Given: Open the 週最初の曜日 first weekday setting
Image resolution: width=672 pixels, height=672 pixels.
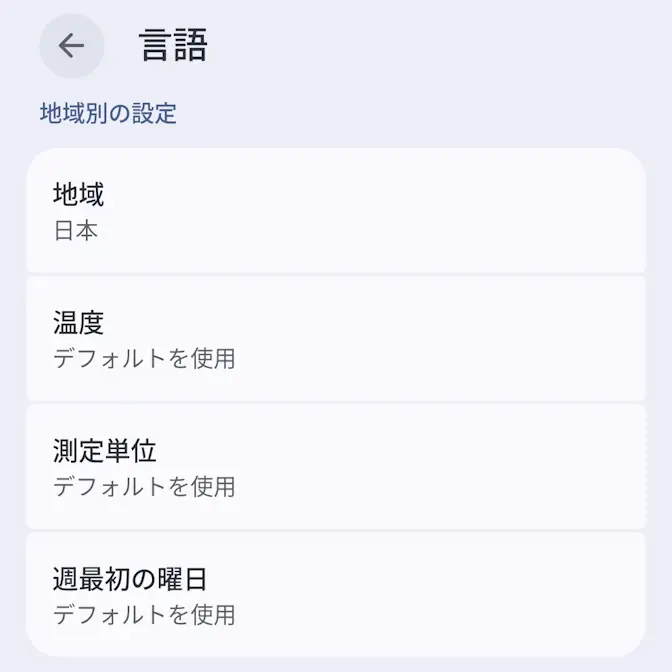Looking at the screenshot, I should tap(336, 594).
